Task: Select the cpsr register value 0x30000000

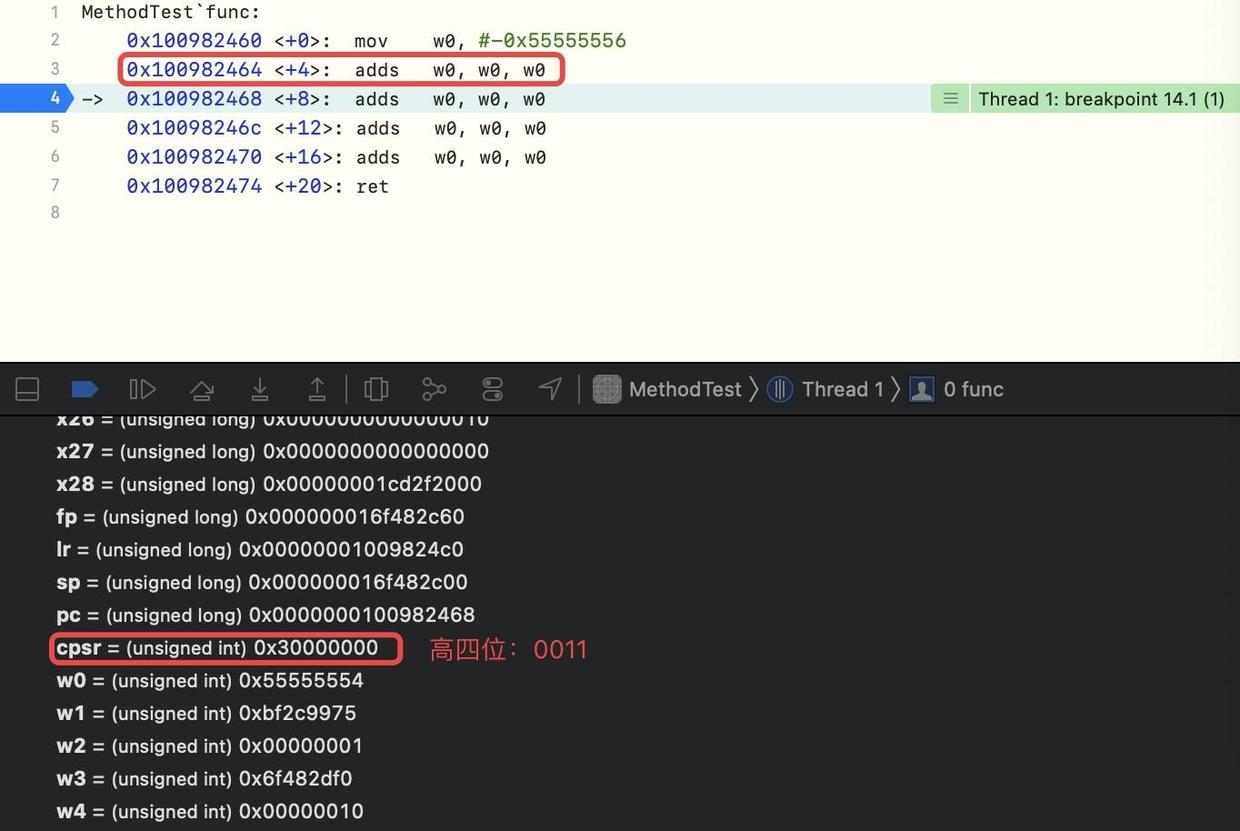Action: coord(316,648)
